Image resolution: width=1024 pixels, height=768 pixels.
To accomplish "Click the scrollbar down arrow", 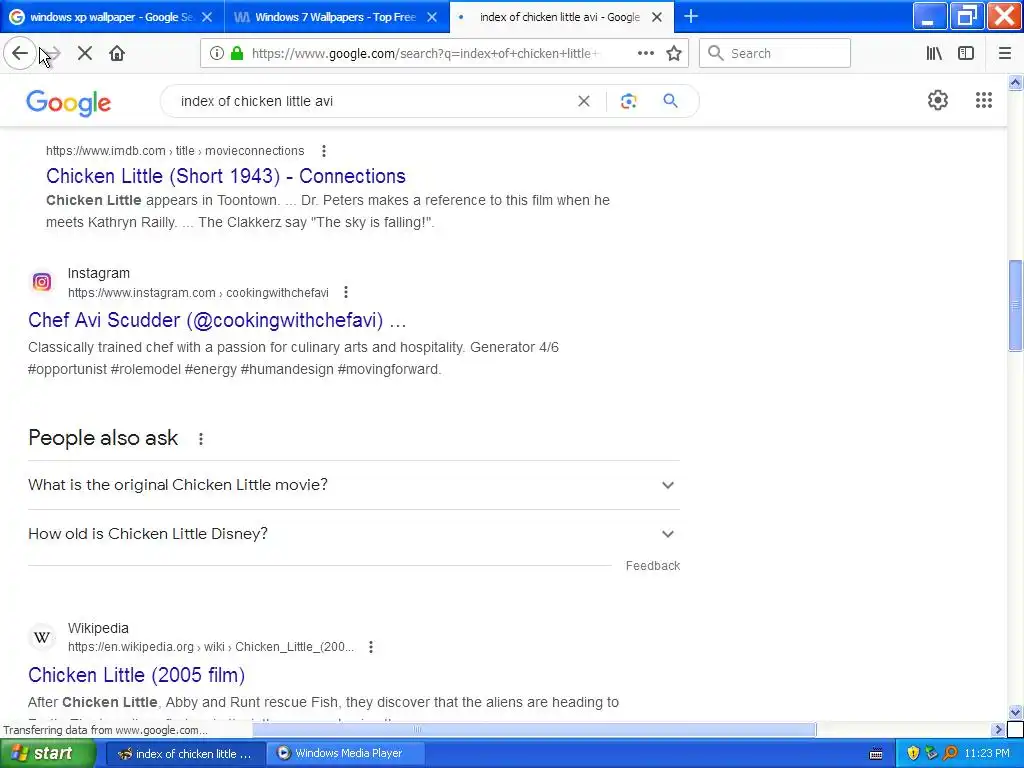I will click(x=1016, y=712).
